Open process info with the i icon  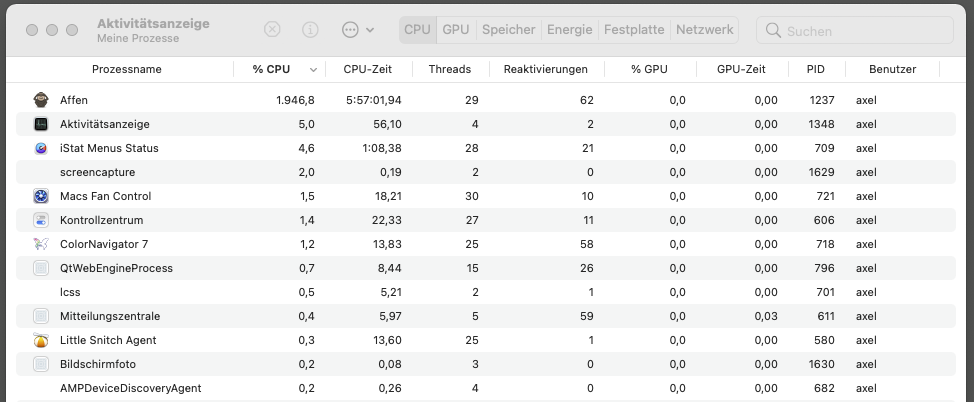click(x=310, y=29)
